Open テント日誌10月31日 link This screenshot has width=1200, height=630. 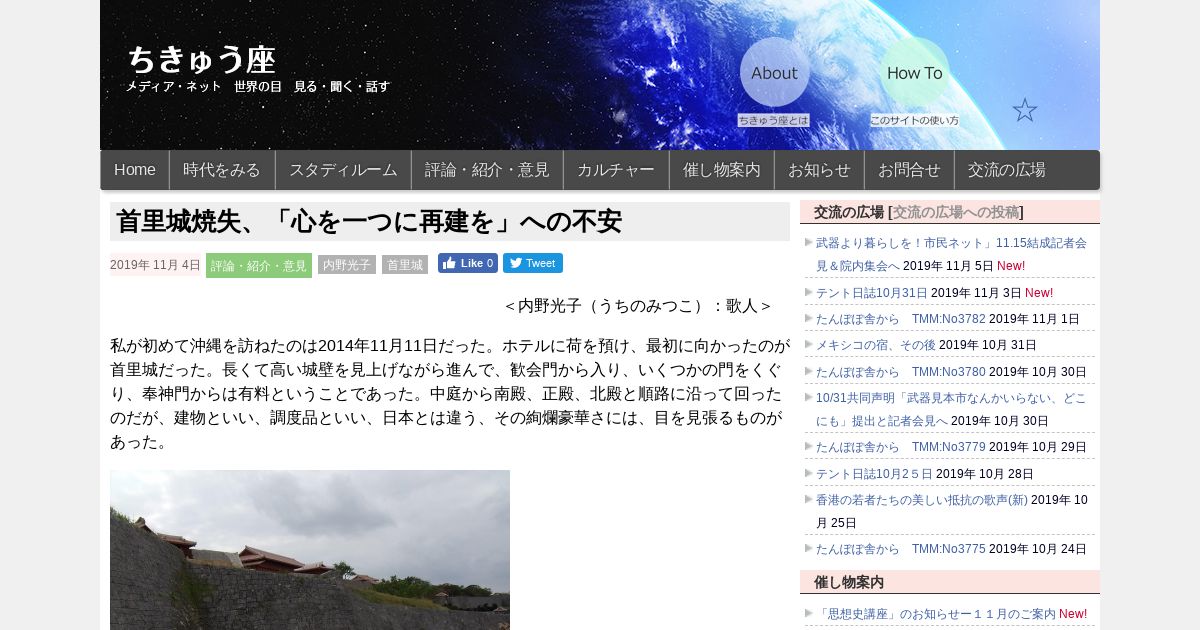(x=872, y=293)
